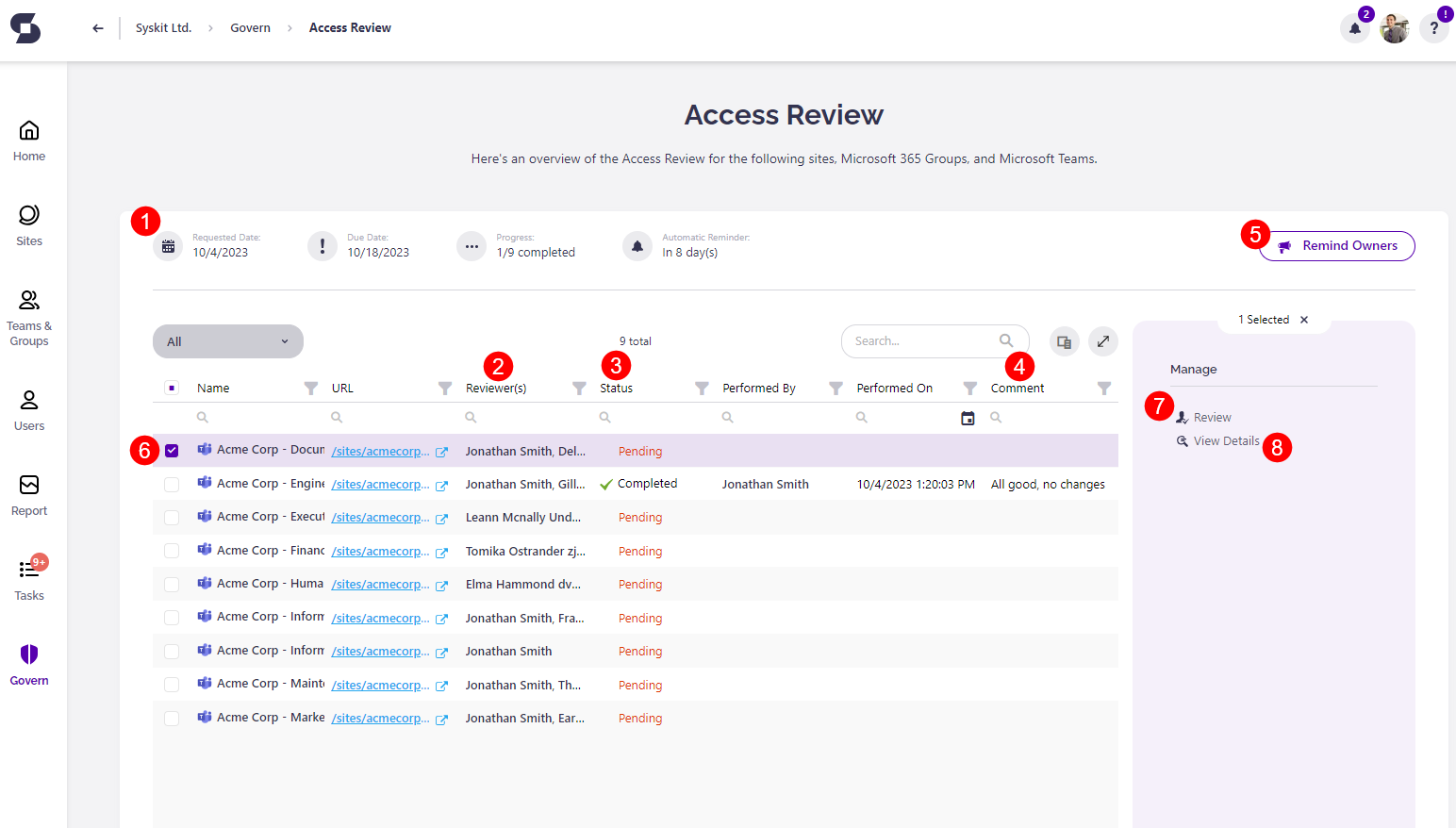Check the Acme Corp - Engineering row
Viewport: 1456px width, 828px height.
coord(172,484)
